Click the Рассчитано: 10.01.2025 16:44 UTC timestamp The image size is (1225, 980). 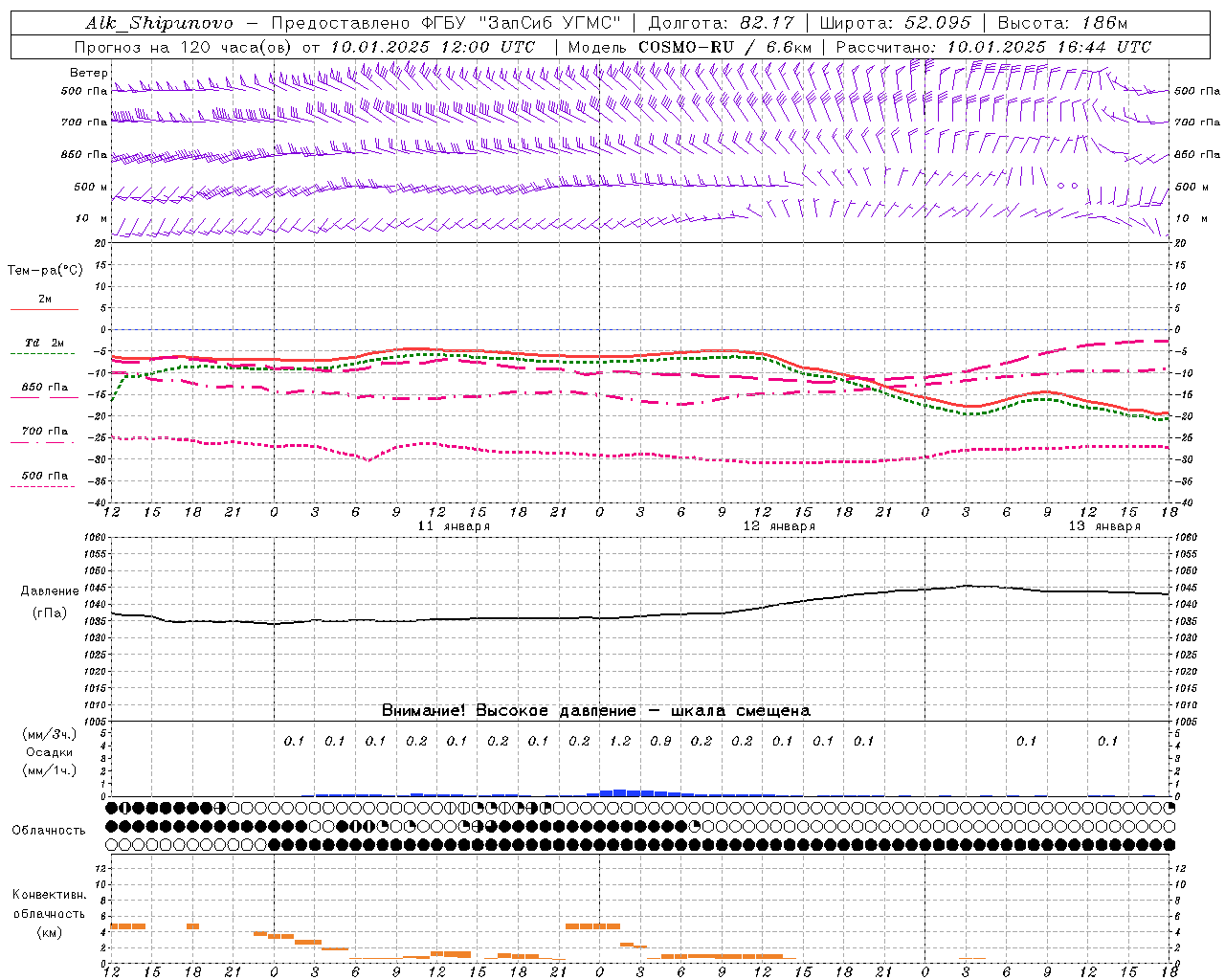(994, 47)
